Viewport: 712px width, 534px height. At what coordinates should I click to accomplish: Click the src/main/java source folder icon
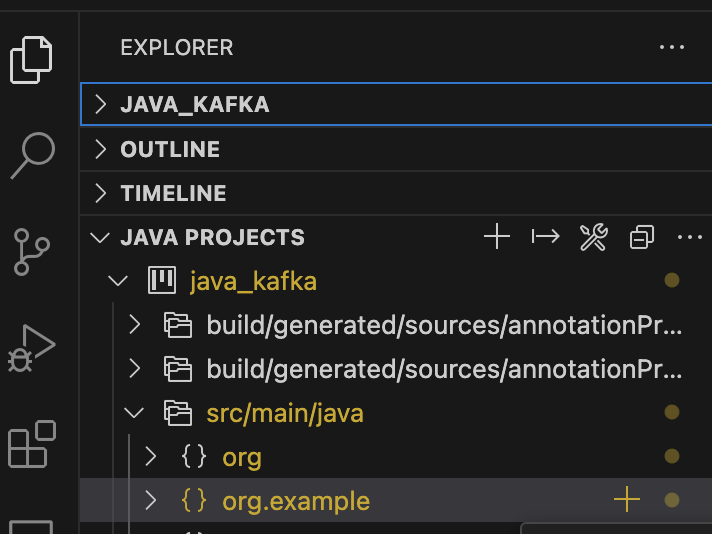point(178,413)
